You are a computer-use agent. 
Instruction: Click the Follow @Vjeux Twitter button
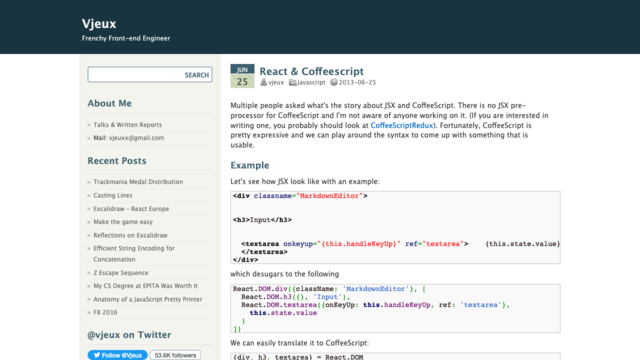pyautogui.click(x=117, y=355)
